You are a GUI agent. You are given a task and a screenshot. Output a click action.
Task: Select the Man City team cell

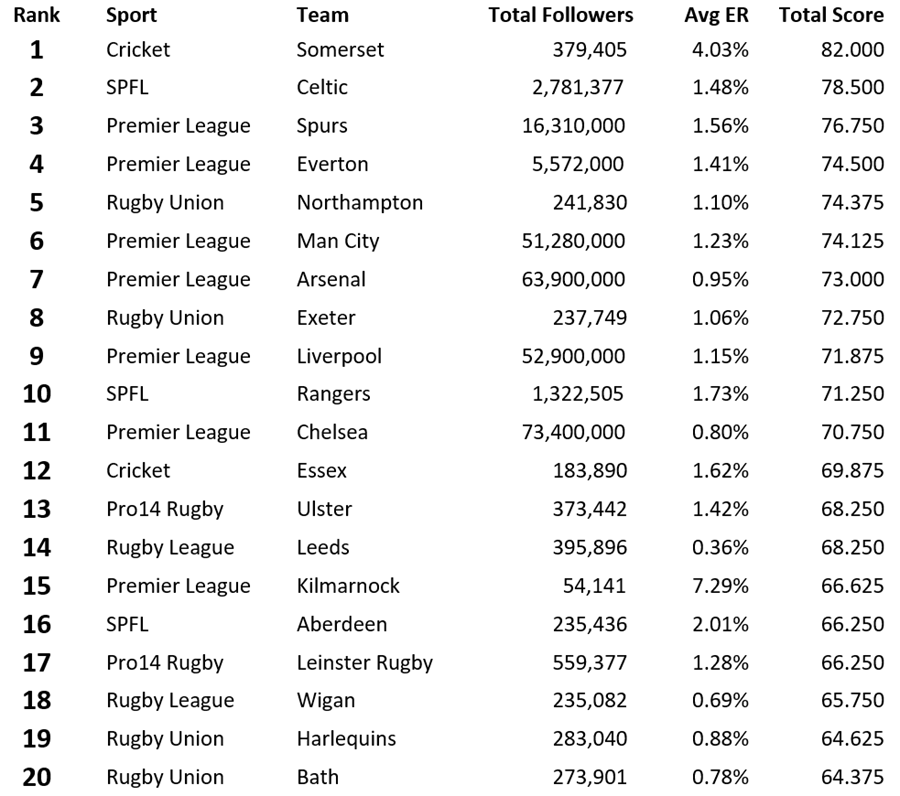338,242
